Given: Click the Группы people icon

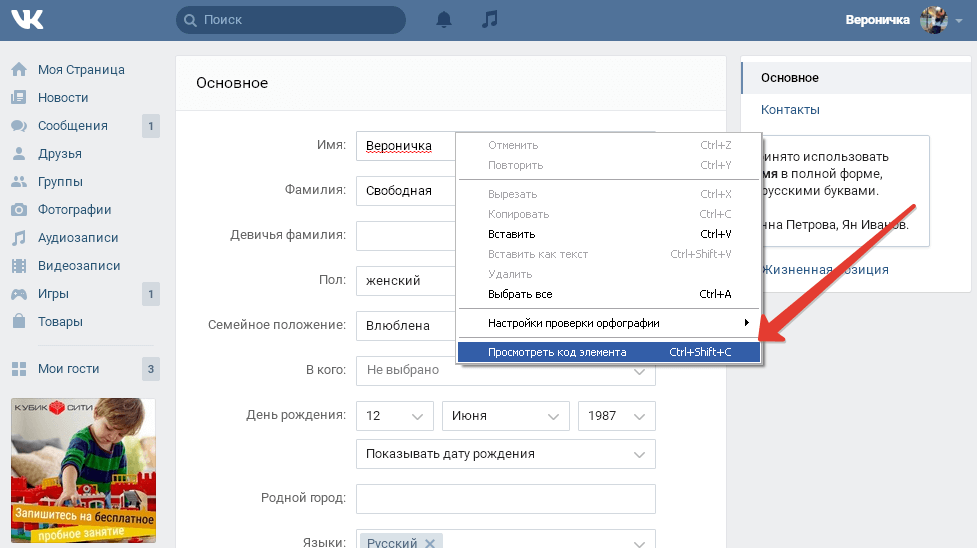Looking at the screenshot, I should click(19, 181).
